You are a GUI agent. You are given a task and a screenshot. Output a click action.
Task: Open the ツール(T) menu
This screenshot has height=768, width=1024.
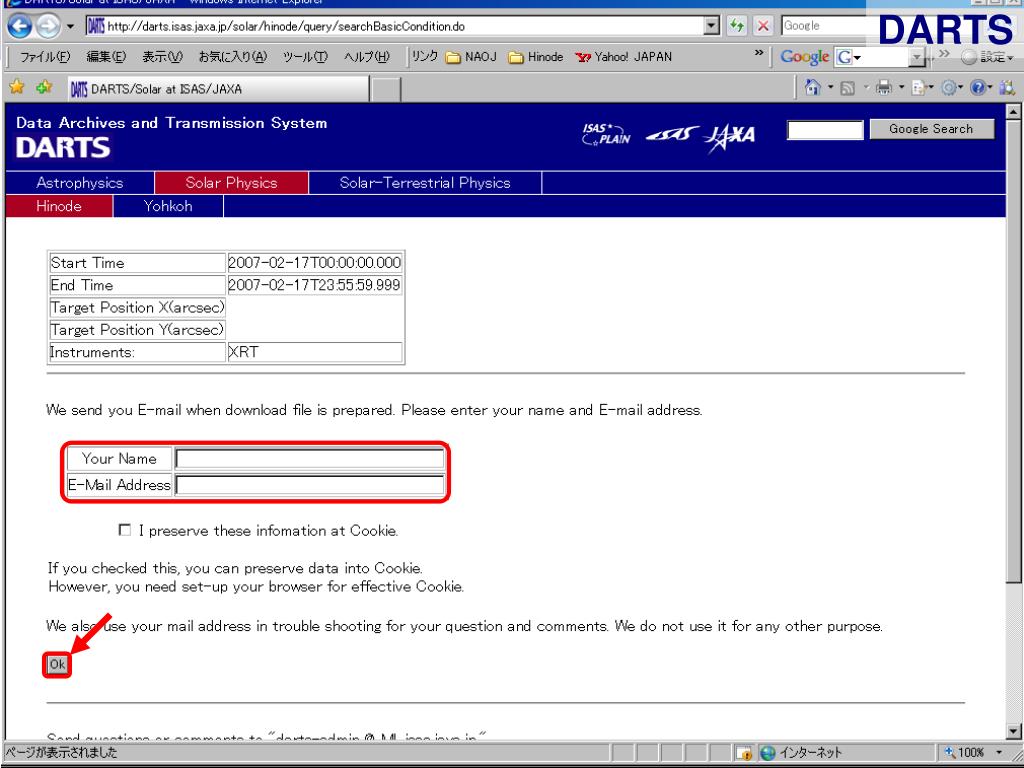[x=305, y=57]
